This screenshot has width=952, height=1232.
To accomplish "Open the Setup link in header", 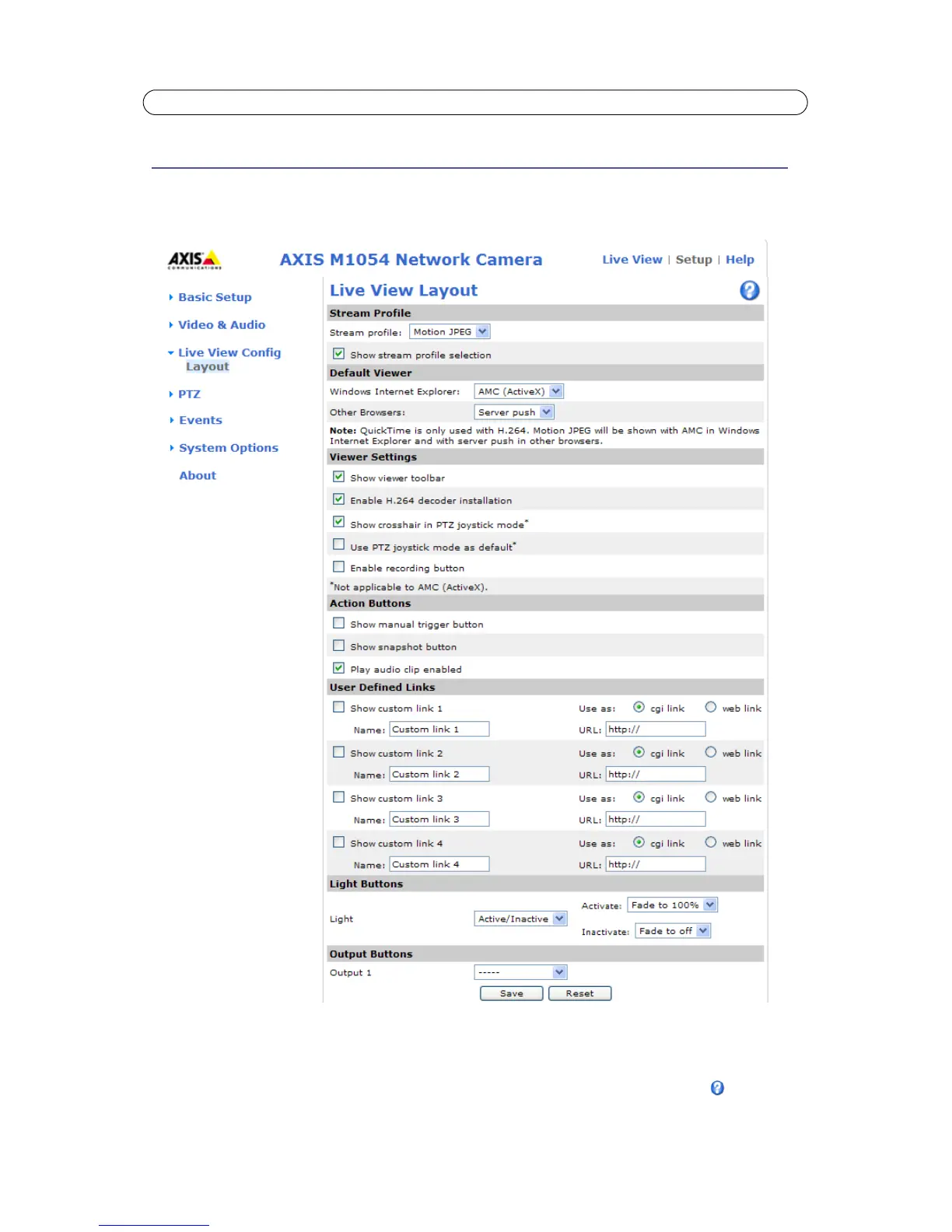I will click(694, 260).
